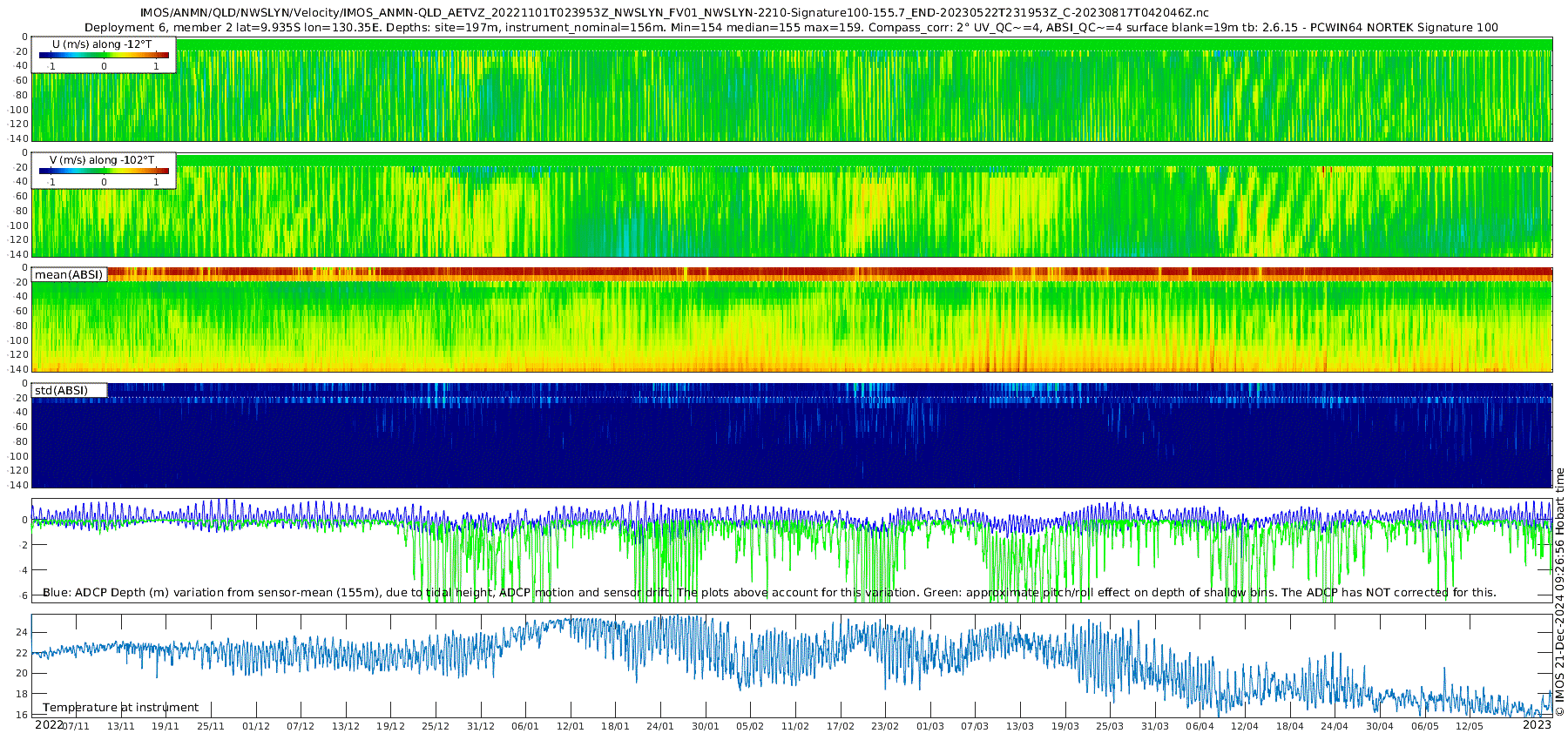Click the 2023 year label

pyautogui.click(x=1537, y=724)
